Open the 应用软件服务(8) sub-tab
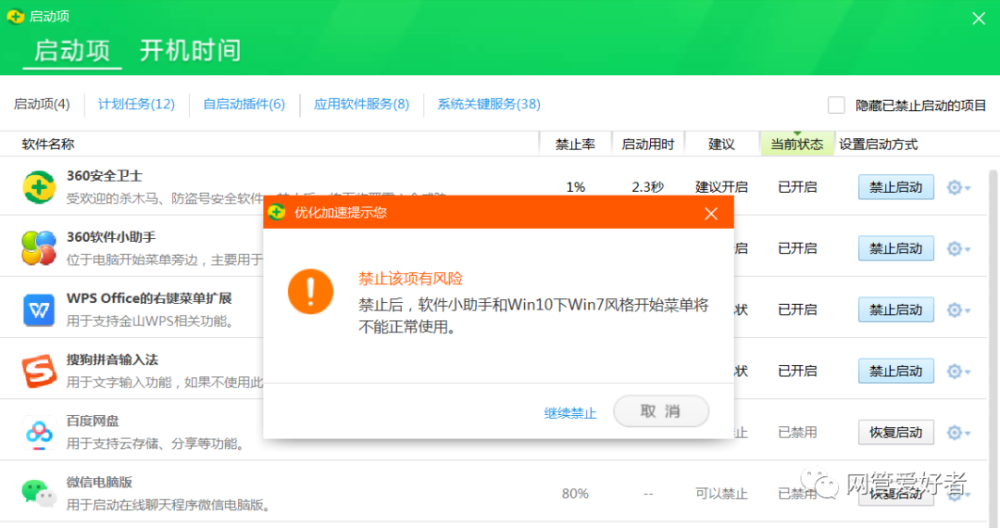 pyautogui.click(x=361, y=104)
